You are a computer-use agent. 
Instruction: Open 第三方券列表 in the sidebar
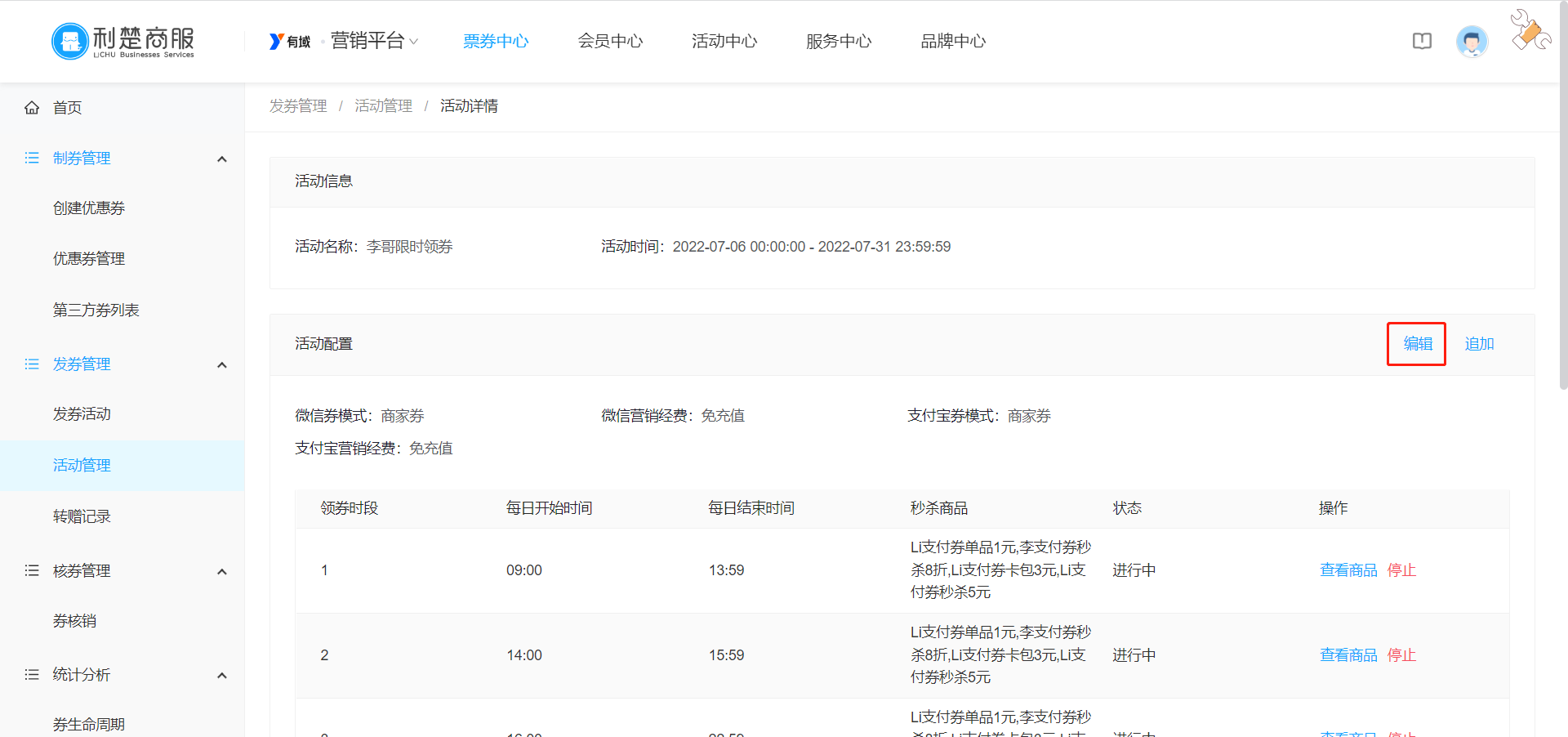96,310
